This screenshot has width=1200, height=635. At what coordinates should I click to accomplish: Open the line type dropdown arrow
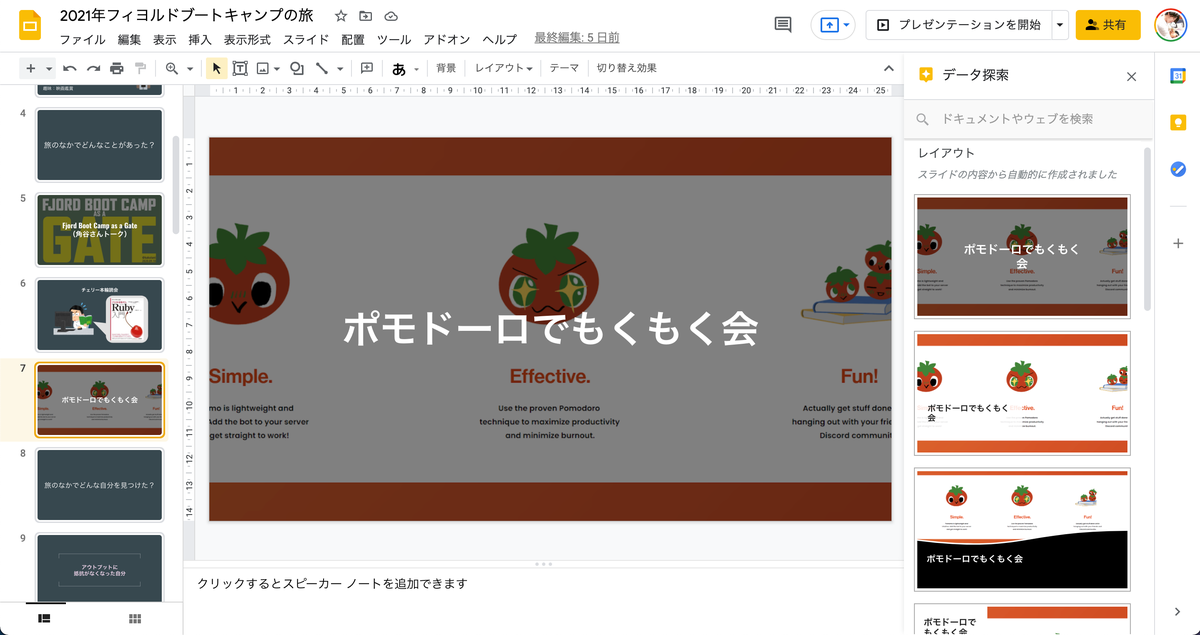340,68
